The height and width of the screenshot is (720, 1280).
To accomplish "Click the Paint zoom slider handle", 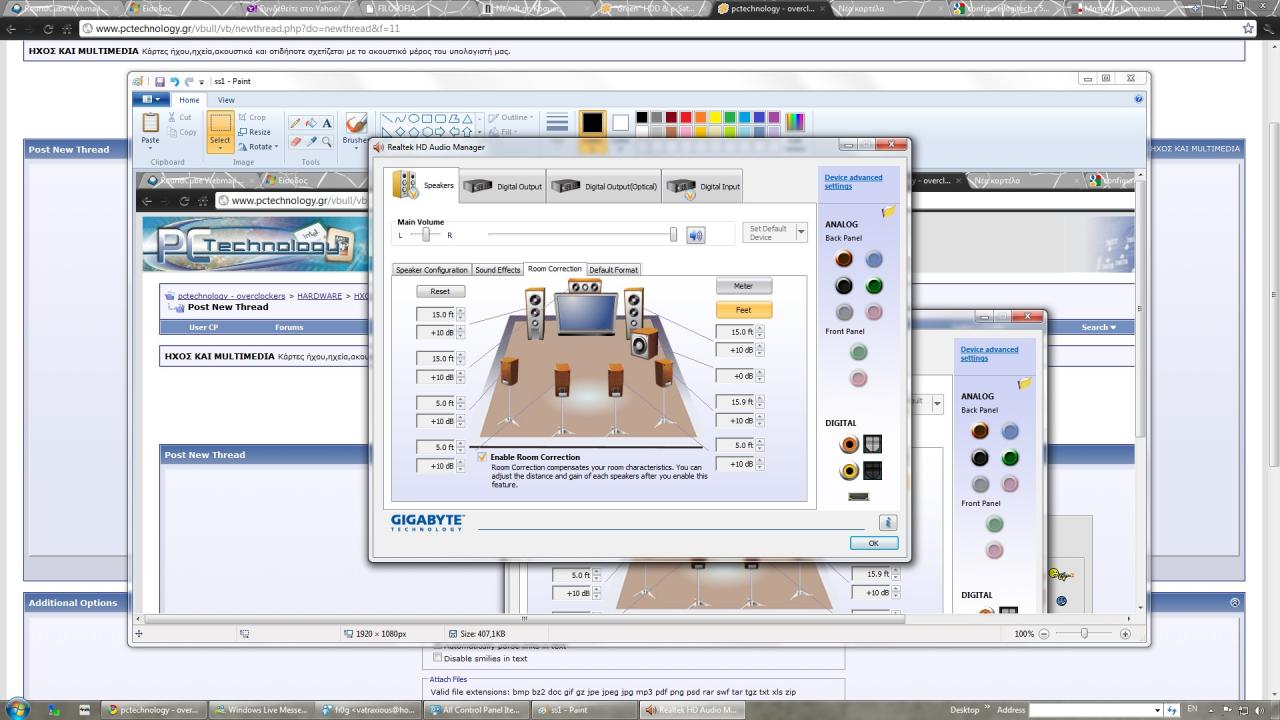I will 1084,633.
